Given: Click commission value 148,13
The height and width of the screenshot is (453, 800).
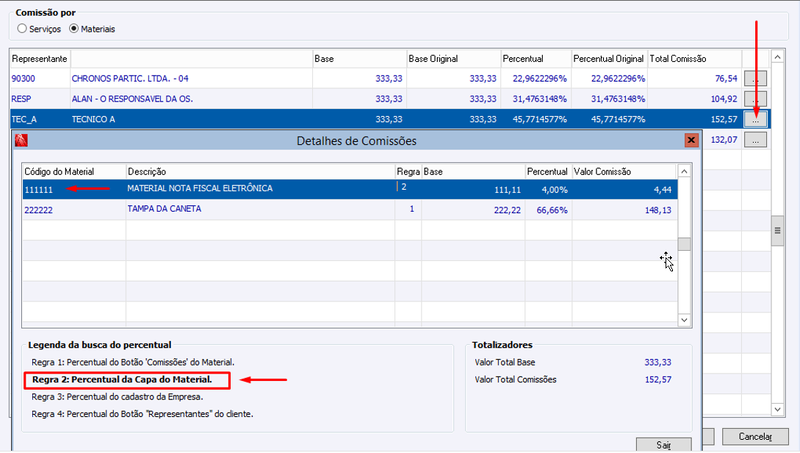Looking at the screenshot, I should (658, 210).
